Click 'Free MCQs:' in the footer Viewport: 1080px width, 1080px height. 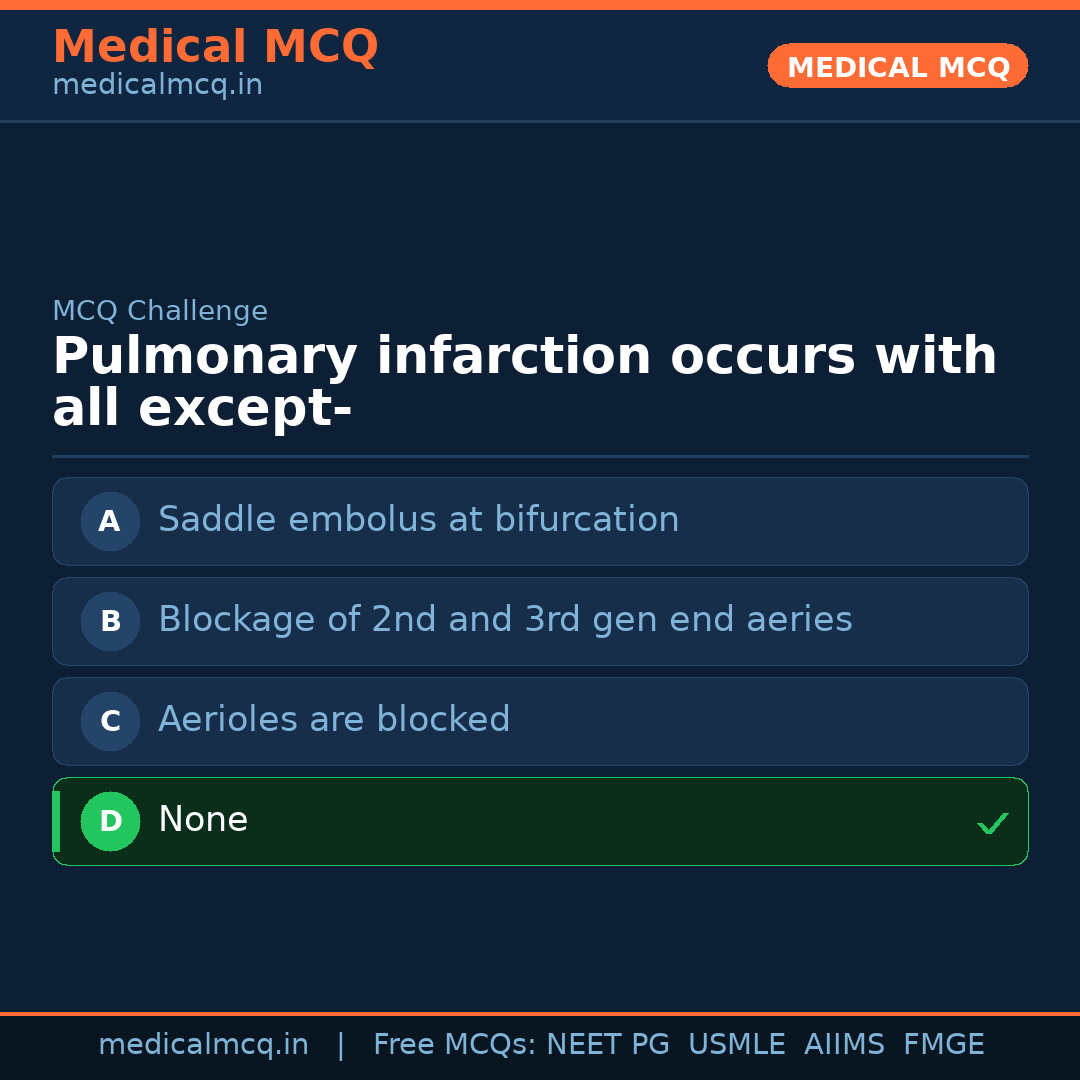pos(455,1045)
